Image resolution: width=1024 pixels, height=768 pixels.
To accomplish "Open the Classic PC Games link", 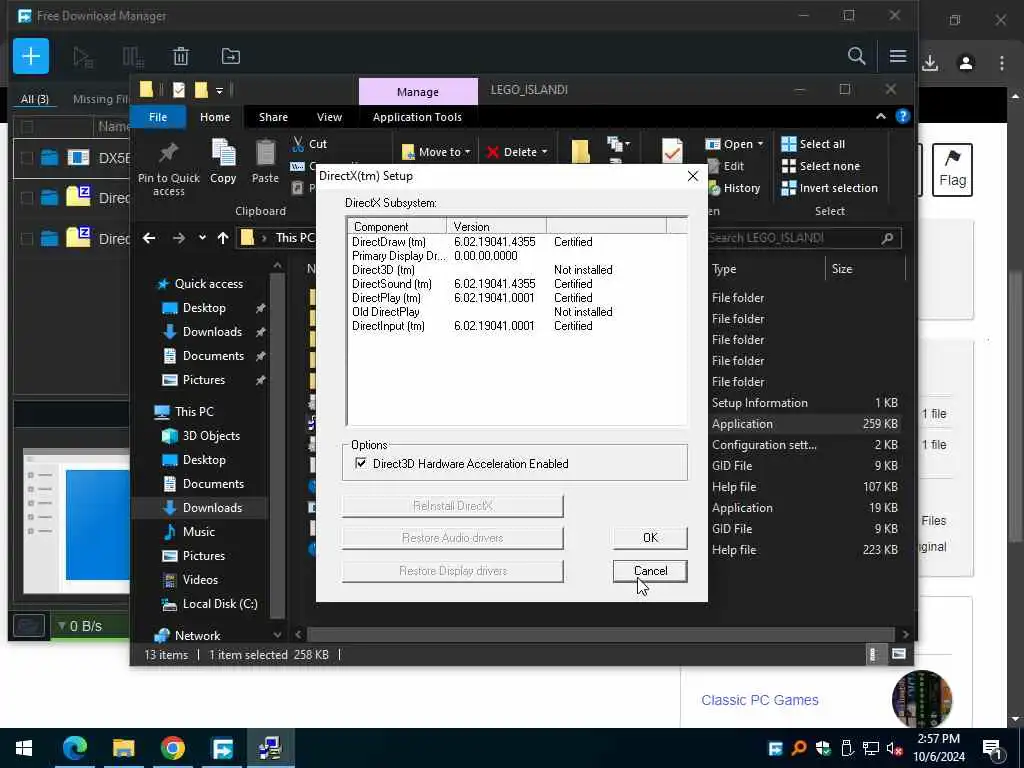I will click(x=760, y=700).
